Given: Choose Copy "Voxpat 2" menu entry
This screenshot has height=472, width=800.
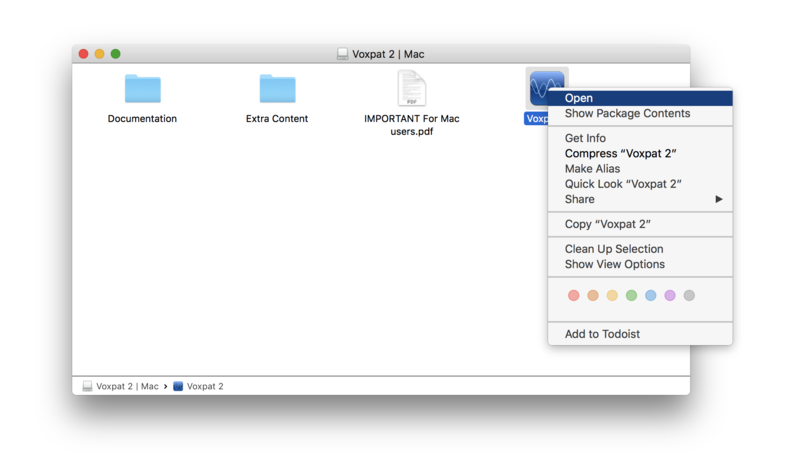Looking at the screenshot, I should tap(640, 225).
